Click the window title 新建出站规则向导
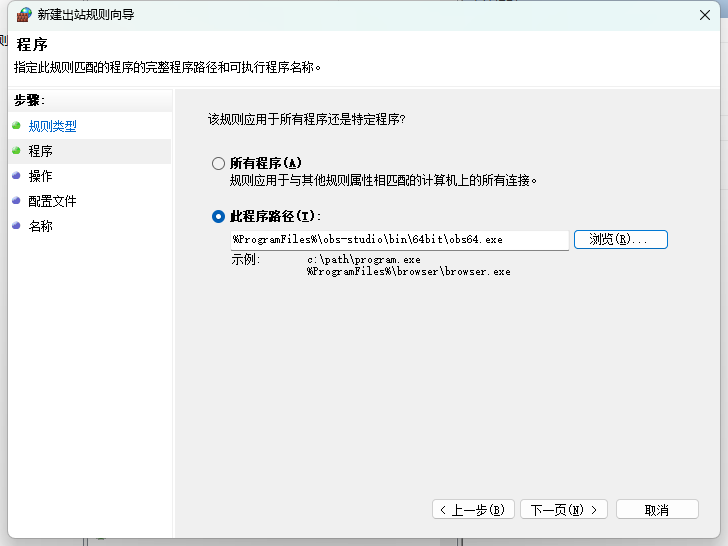The image size is (728, 546). tap(86, 15)
